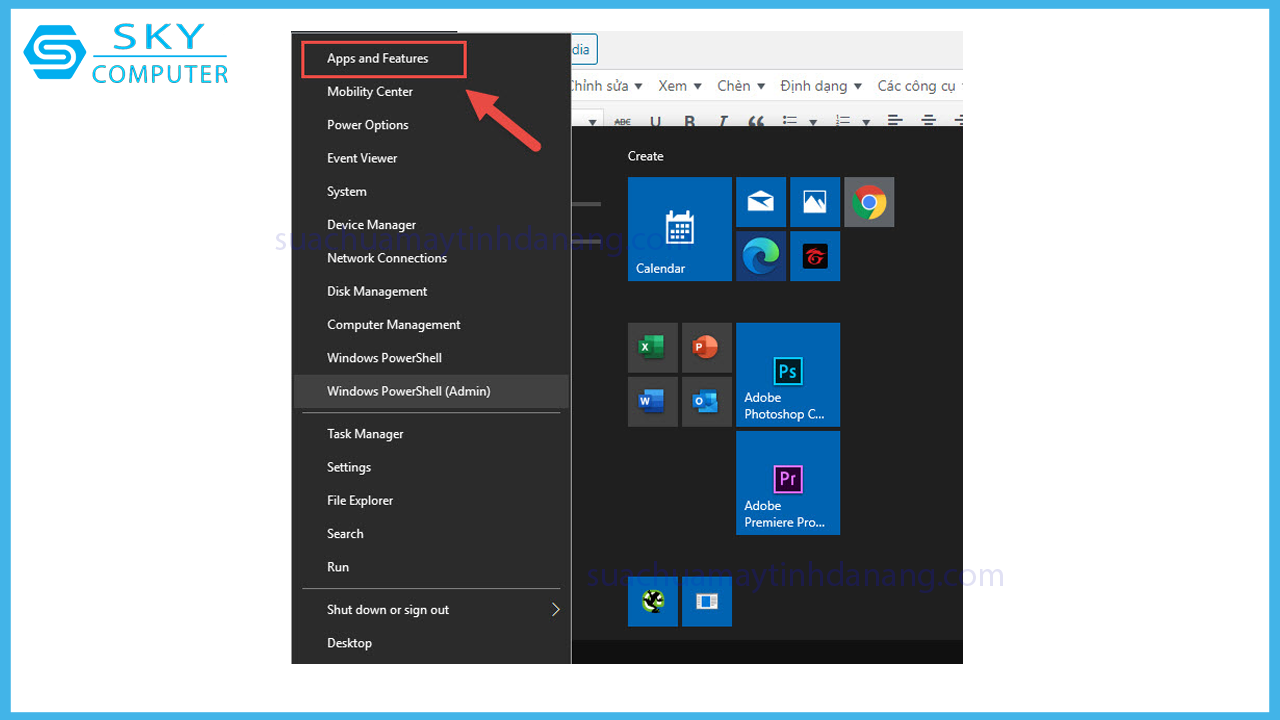Open the Calendar tile
1280x720 pixels.
pos(679,229)
